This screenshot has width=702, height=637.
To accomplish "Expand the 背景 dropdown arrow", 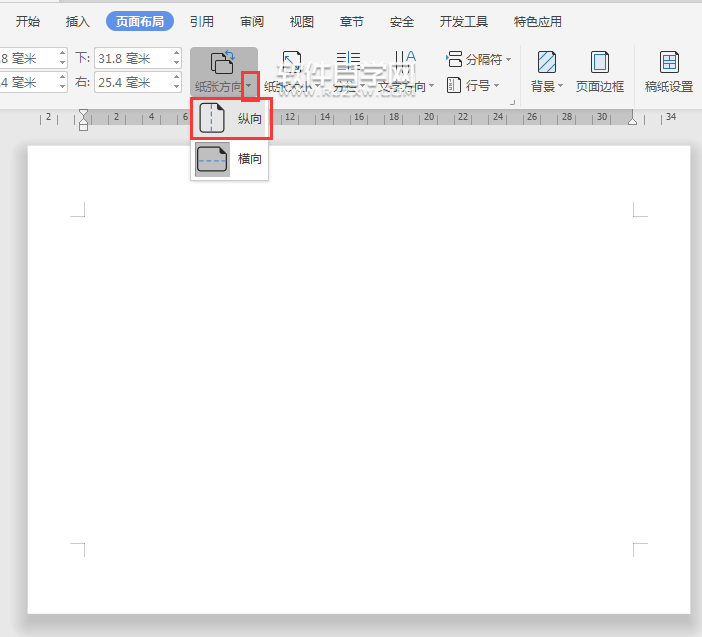I will [560, 86].
